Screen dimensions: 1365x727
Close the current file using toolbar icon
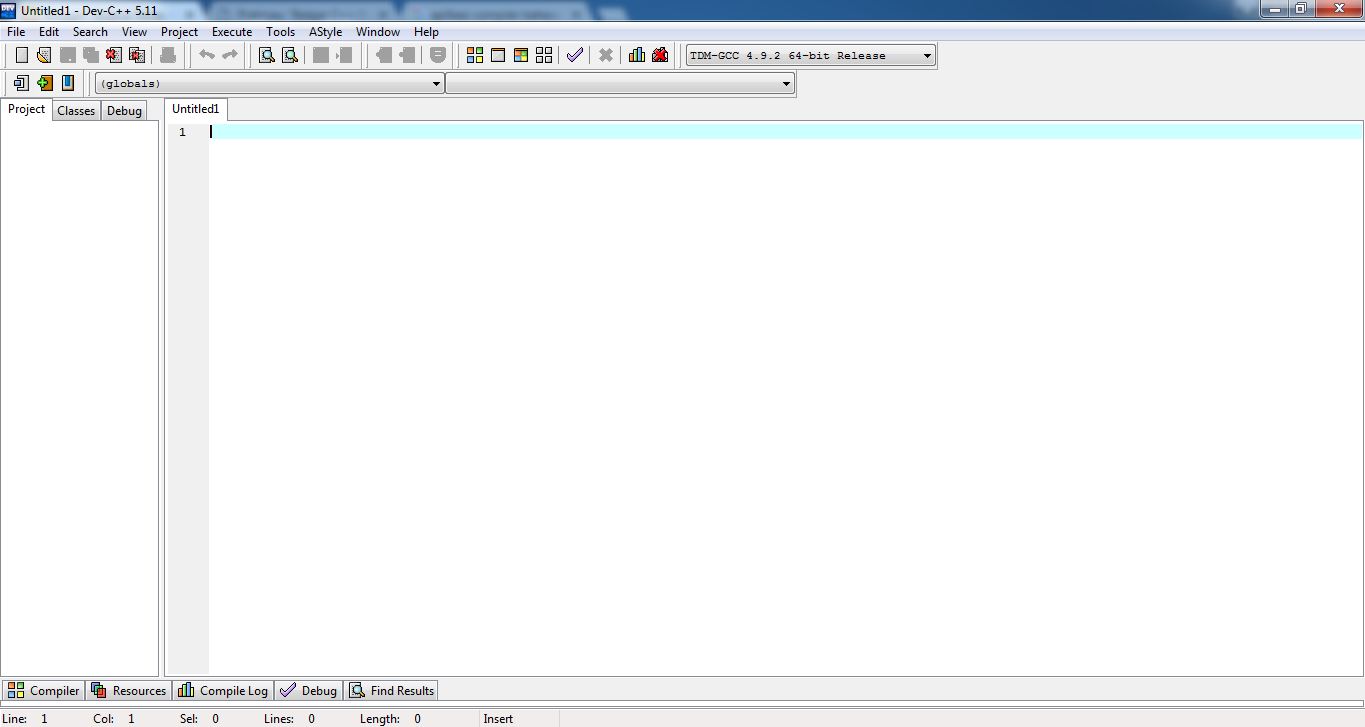point(114,55)
